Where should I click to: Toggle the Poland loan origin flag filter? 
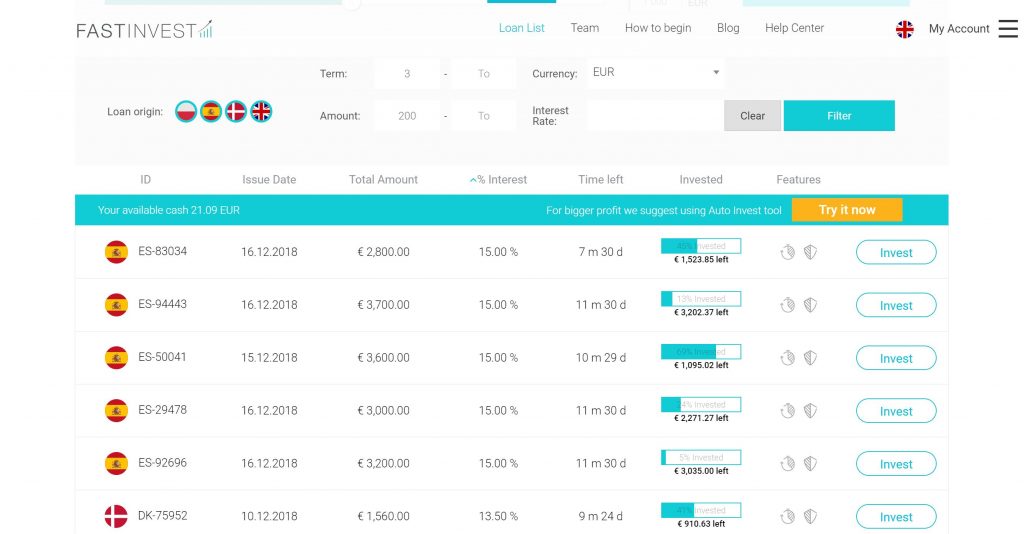pos(185,112)
